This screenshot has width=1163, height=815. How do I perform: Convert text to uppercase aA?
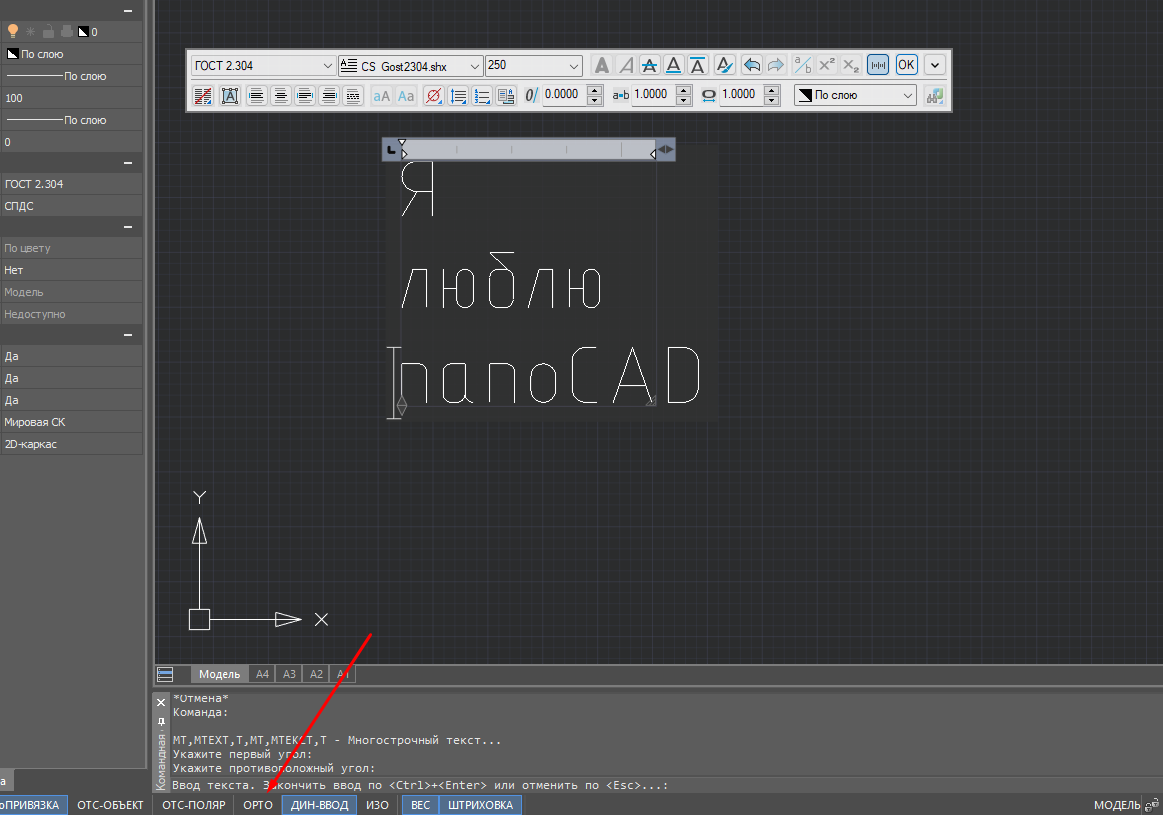click(381, 96)
